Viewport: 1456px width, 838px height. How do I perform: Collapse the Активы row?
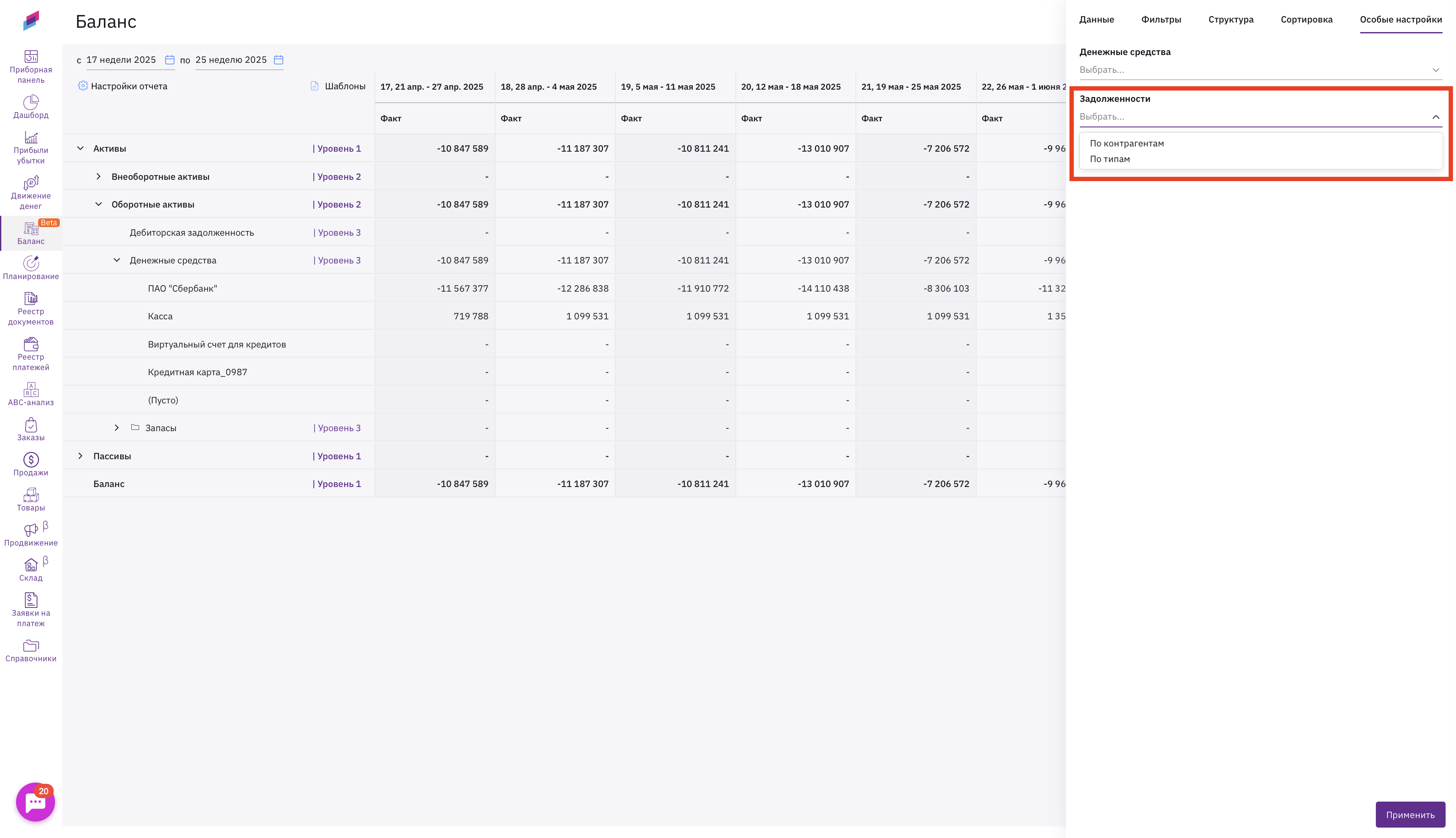pyautogui.click(x=81, y=148)
